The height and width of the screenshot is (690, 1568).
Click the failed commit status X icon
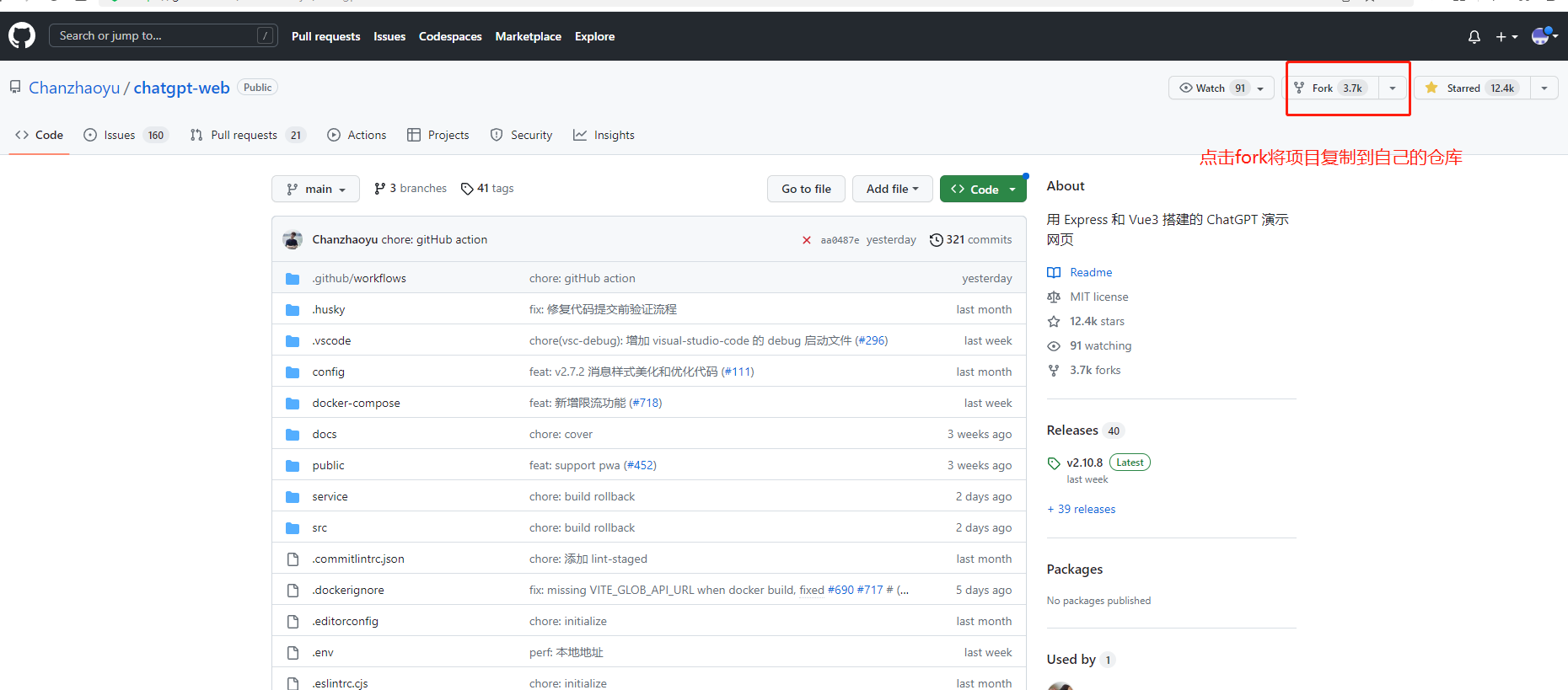pyautogui.click(x=806, y=240)
